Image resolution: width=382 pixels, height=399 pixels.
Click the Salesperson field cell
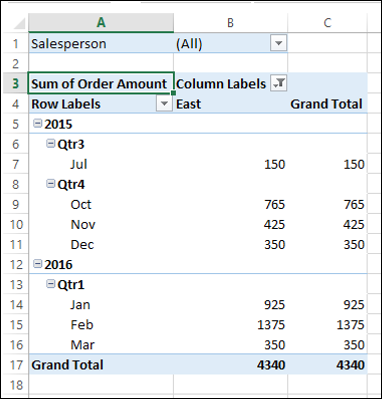(101, 43)
